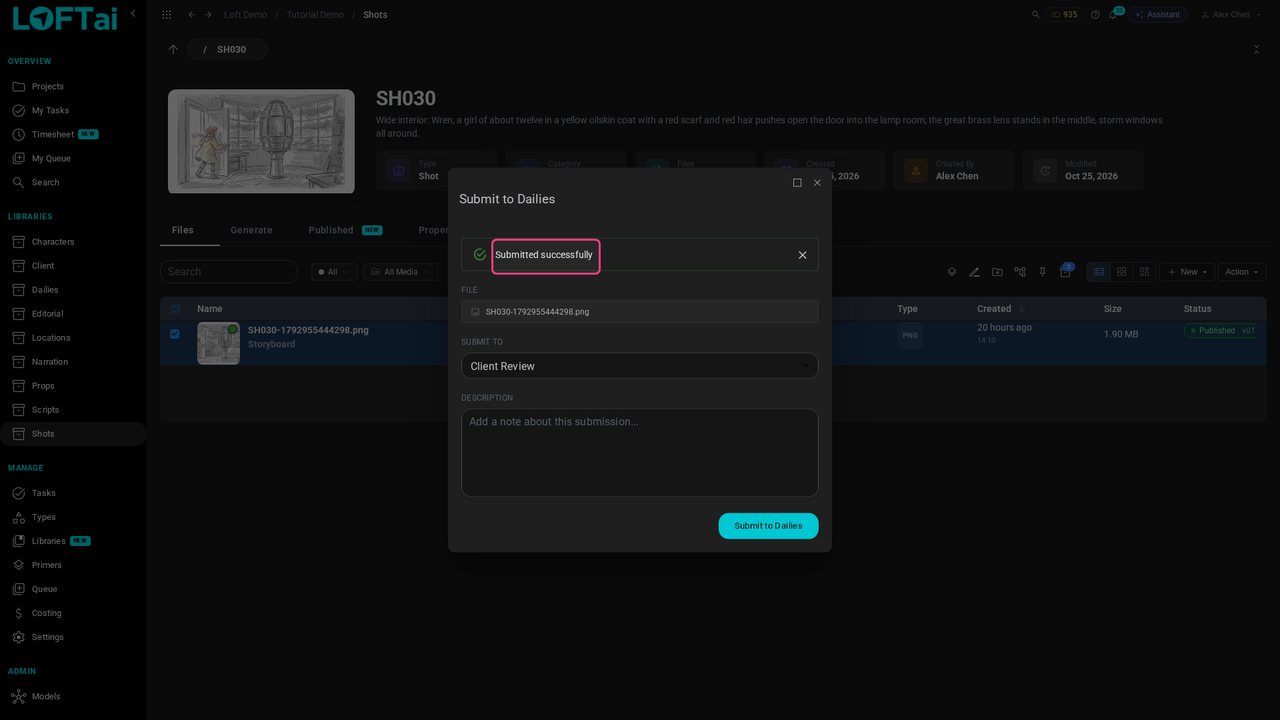Switch to the Published tab
1280x720 pixels.
tap(345, 230)
